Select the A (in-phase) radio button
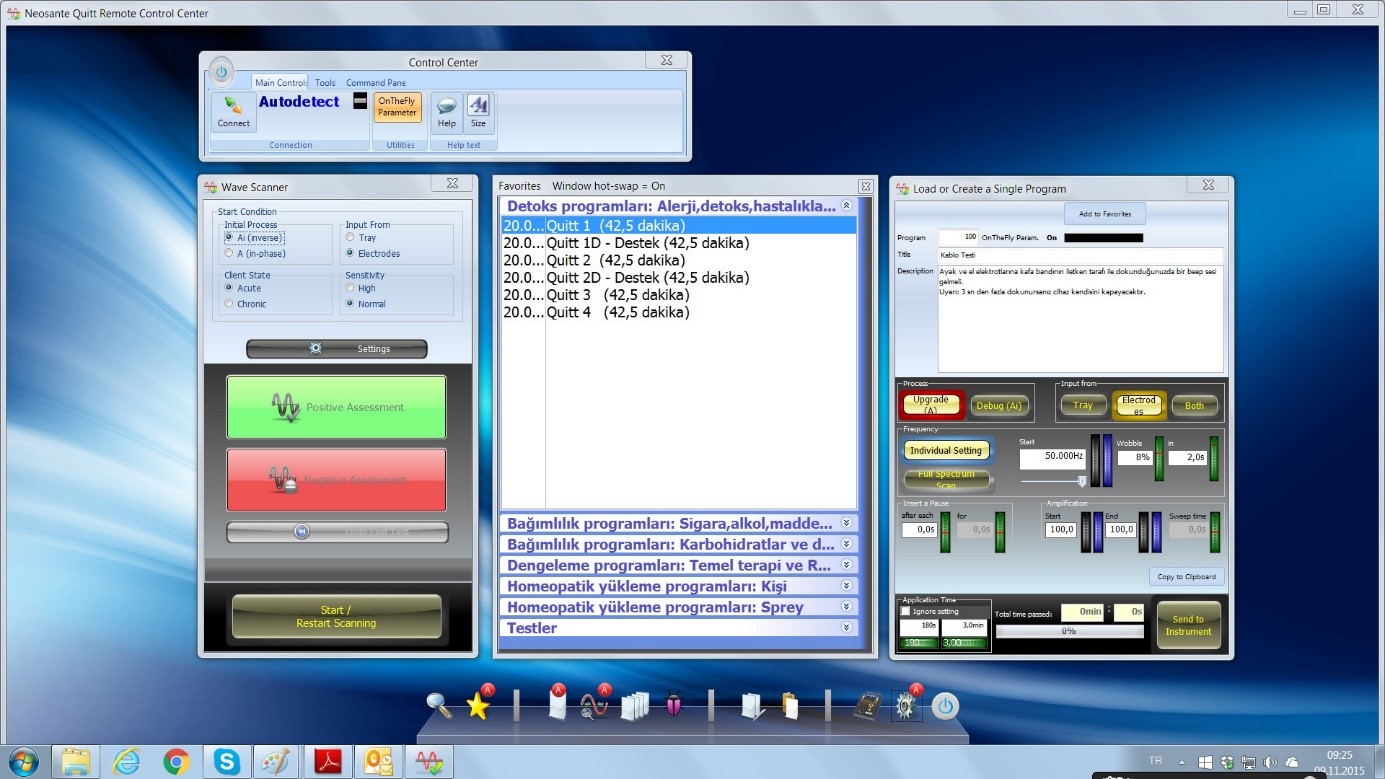 pyautogui.click(x=229, y=254)
